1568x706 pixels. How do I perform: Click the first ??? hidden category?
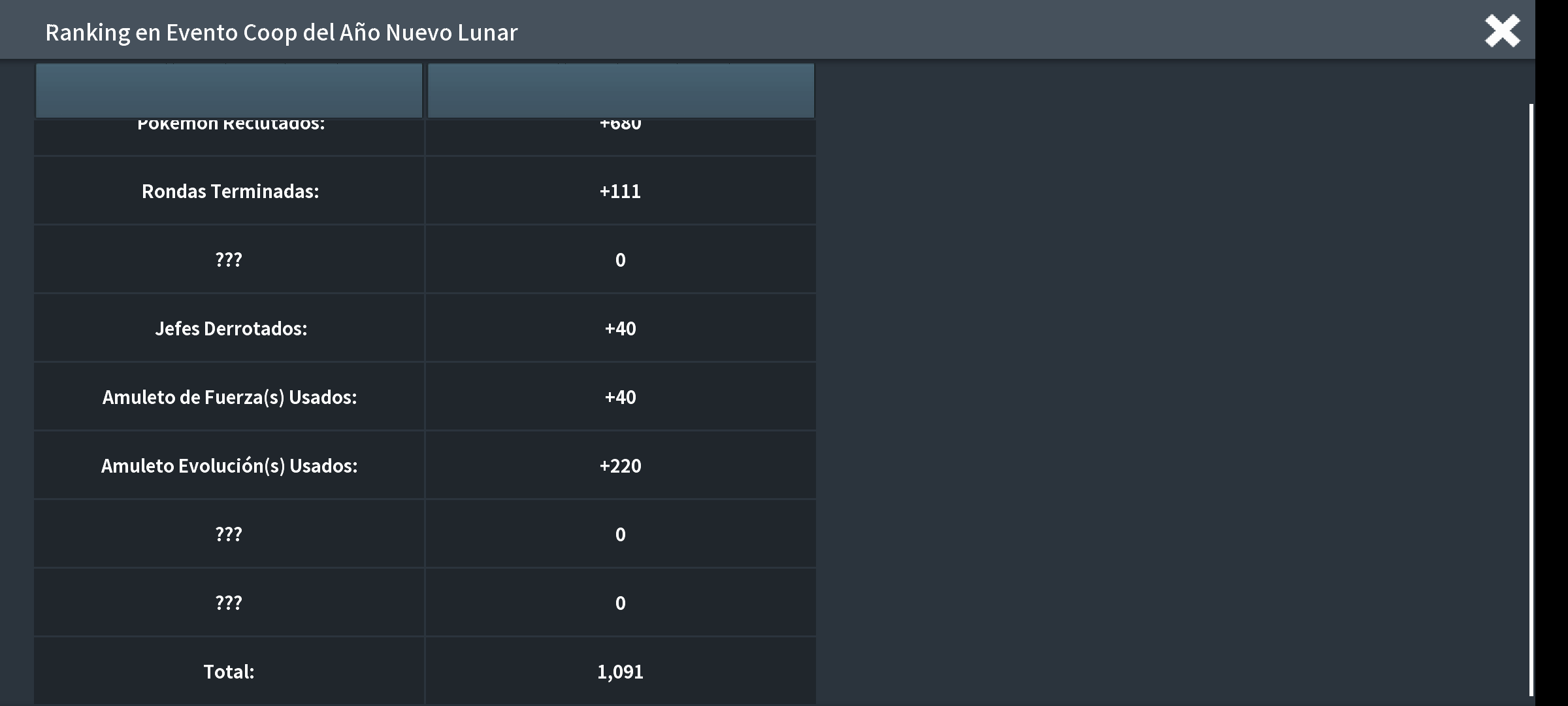pos(229,260)
